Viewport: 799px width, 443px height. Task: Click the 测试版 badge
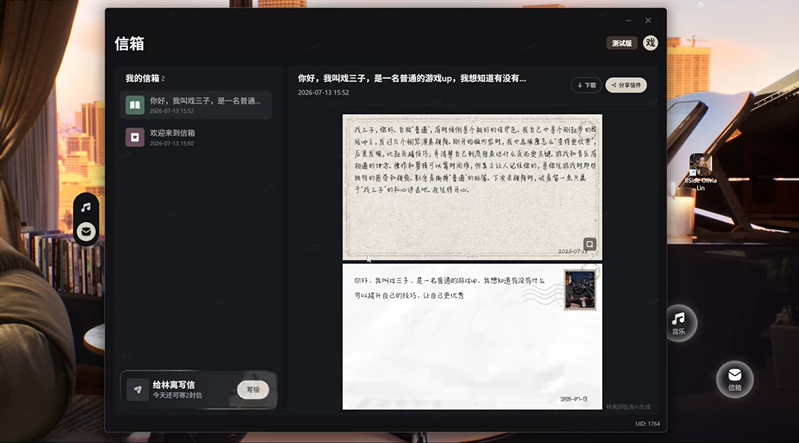pos(622,43)
